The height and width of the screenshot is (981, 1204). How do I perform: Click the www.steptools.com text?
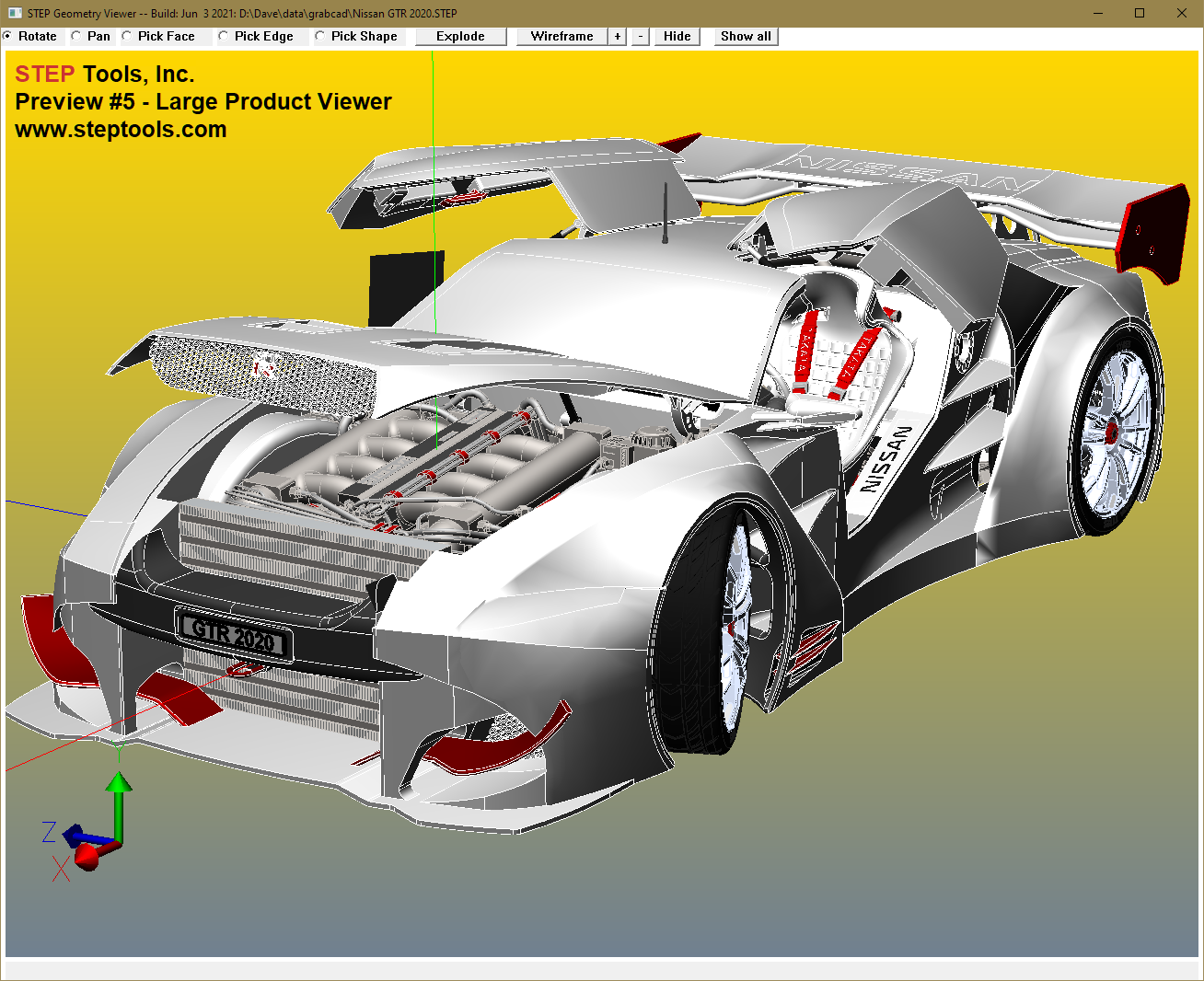(x=121, y=129)
